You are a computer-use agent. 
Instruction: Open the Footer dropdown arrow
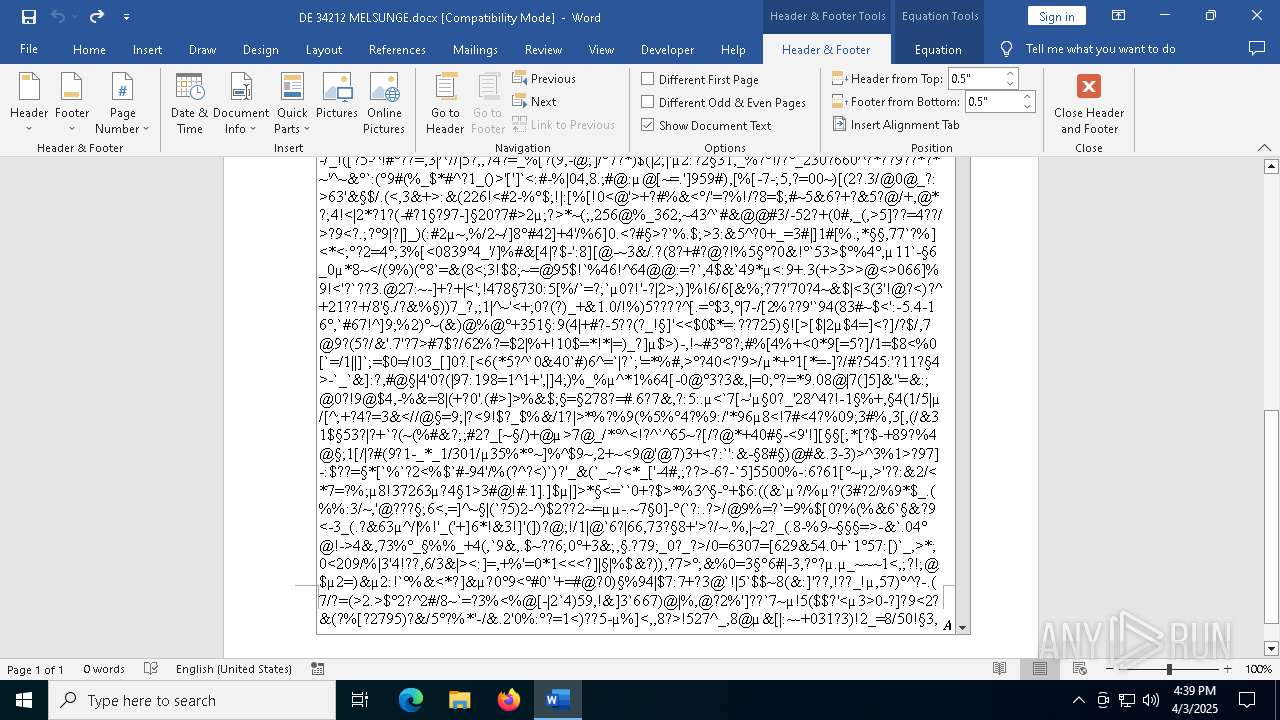click(x=72, y=129)
